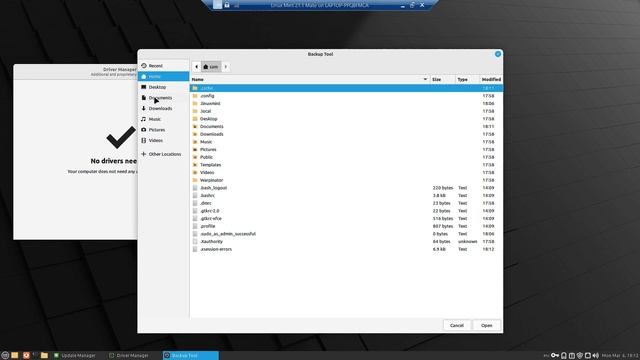The image size is (640, 360).
Task: Click the network icon in system tray
Action: (588, 356)
